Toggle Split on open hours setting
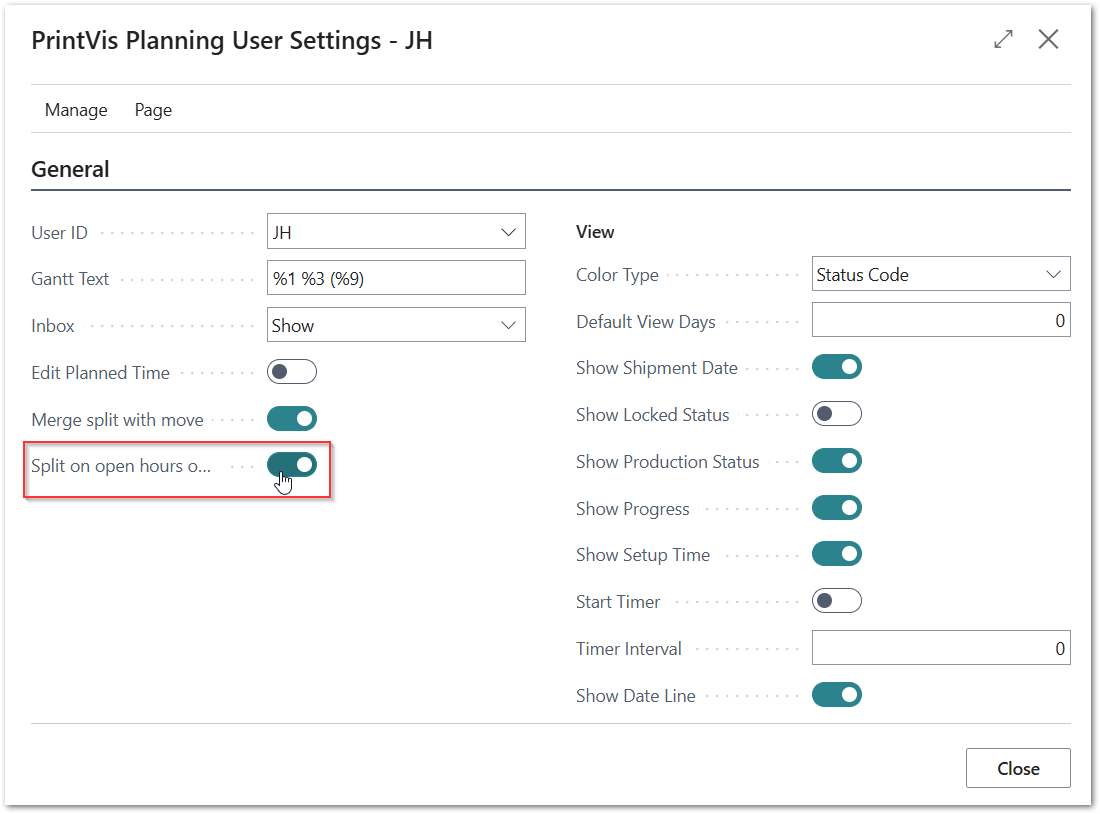Screen dimensions: 1100x814 292,465
